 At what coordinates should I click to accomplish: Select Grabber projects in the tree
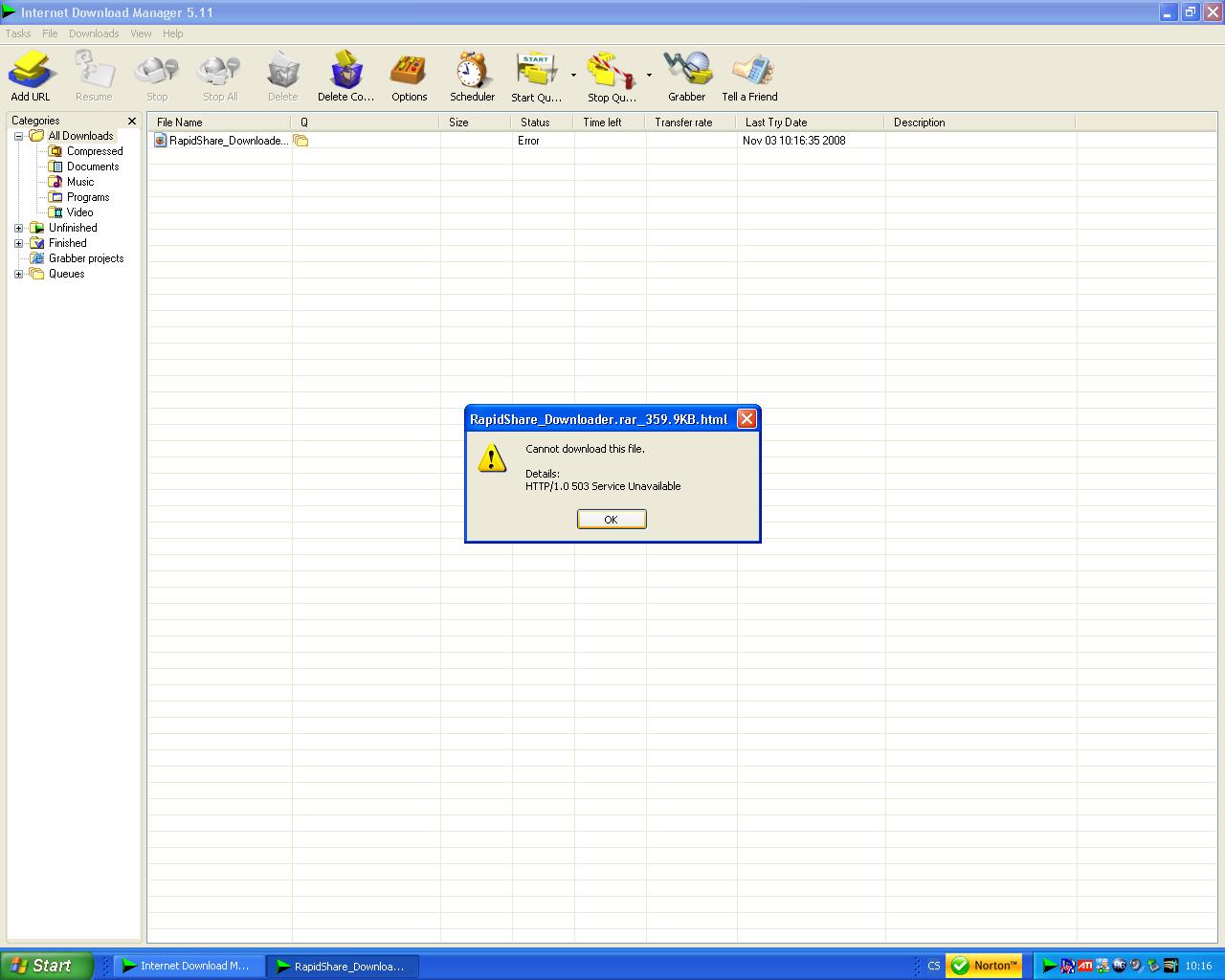86,258
